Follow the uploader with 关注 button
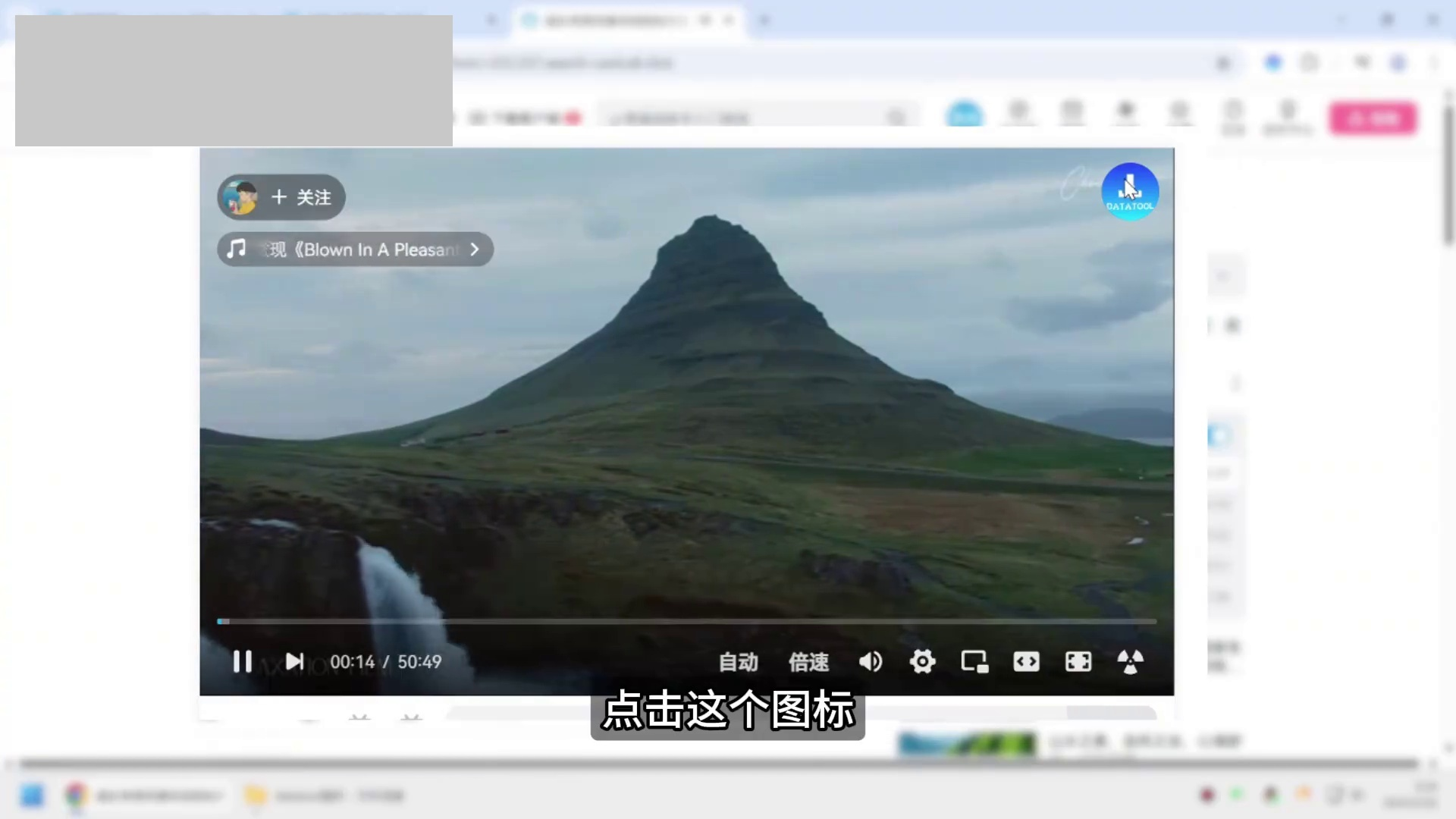This screenshot has width=1456, height=819. coord(302,197)
